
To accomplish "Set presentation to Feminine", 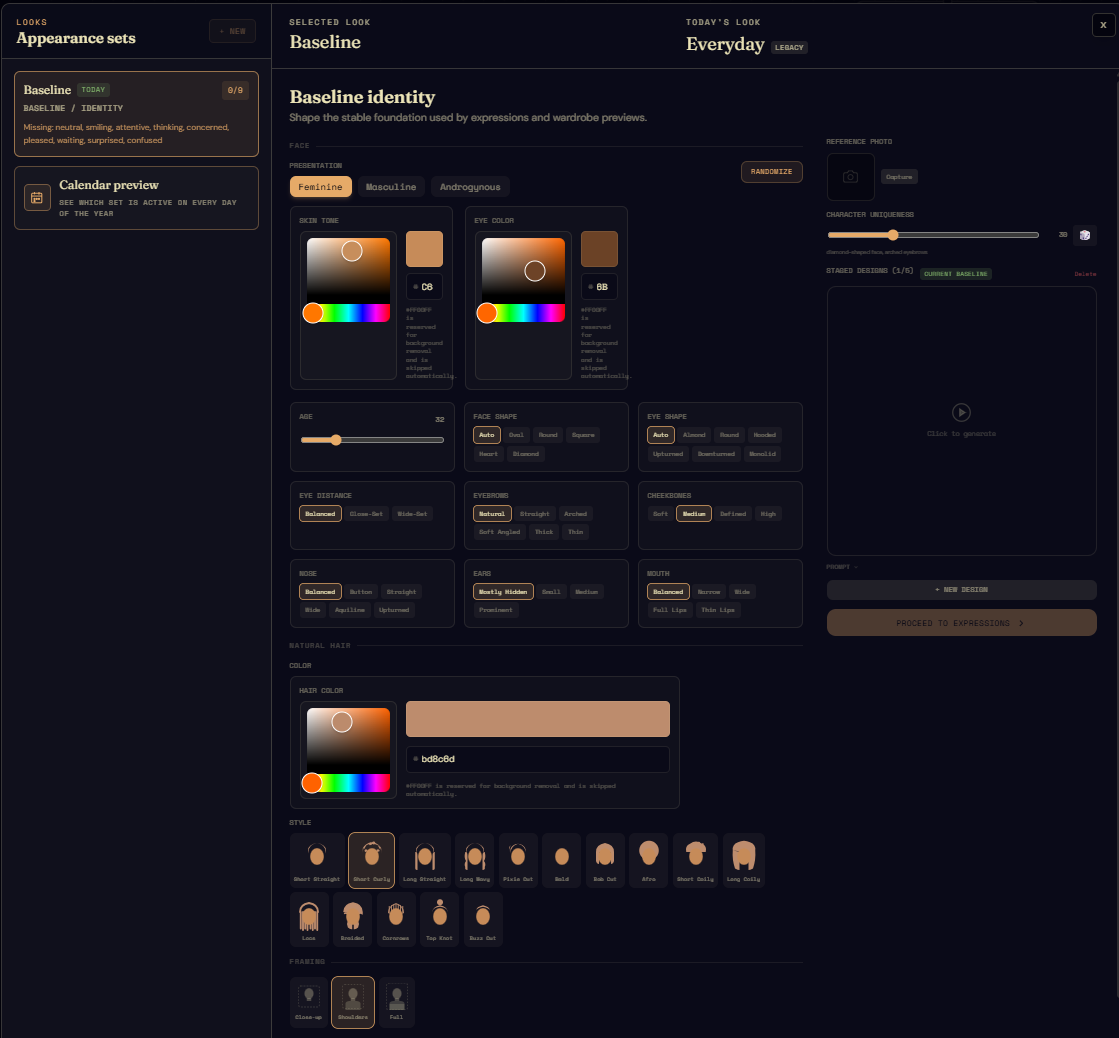I will tap(320, 187).
